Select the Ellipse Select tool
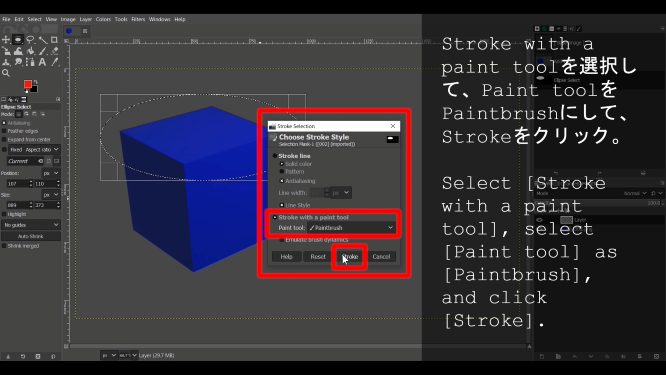 (18, 40)
